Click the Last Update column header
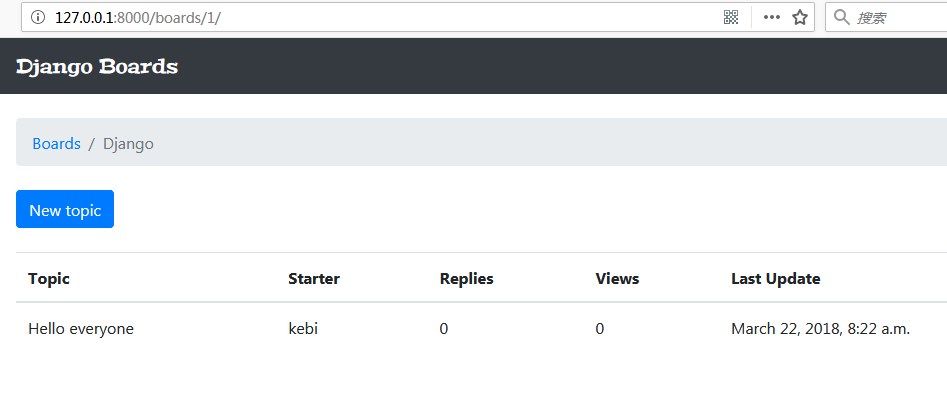The image size is (947, 419). (x=775, y=279)
